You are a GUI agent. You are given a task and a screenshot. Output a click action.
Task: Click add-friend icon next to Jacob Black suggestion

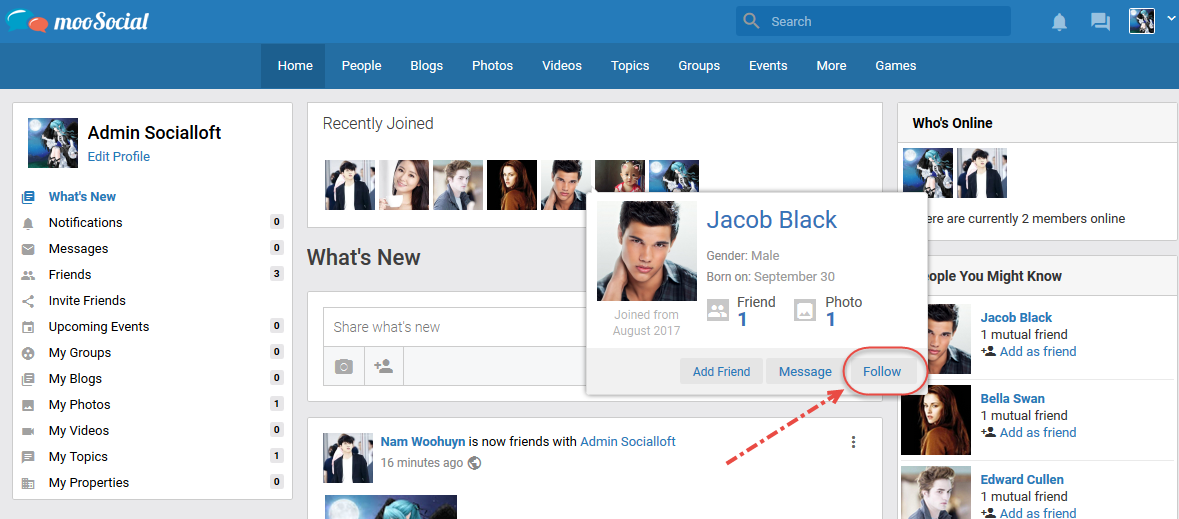(989, 351)
